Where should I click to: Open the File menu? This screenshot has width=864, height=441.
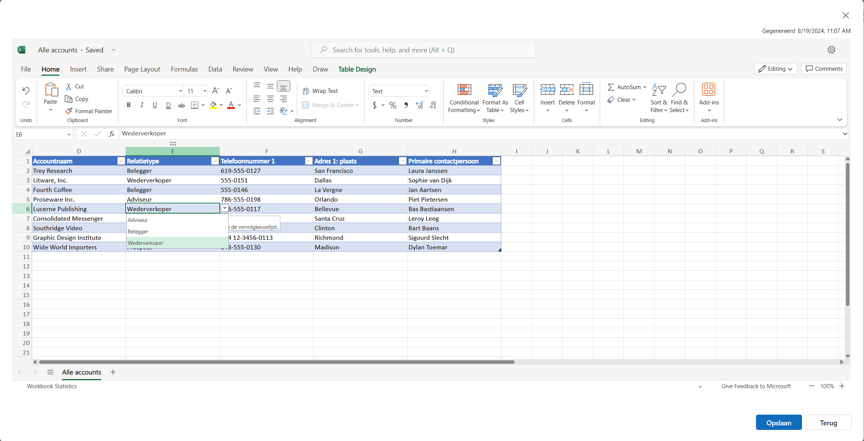26,69
